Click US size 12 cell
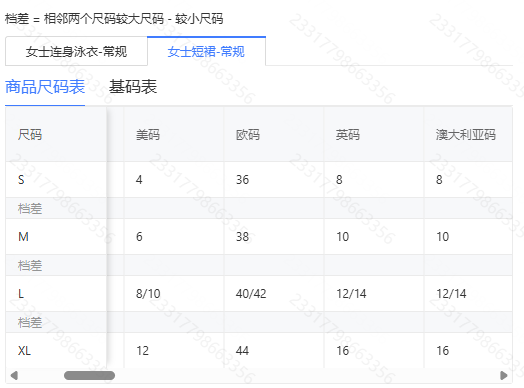Image resolution: width=524 pixels, height=388 pixels. click(174, 350)
